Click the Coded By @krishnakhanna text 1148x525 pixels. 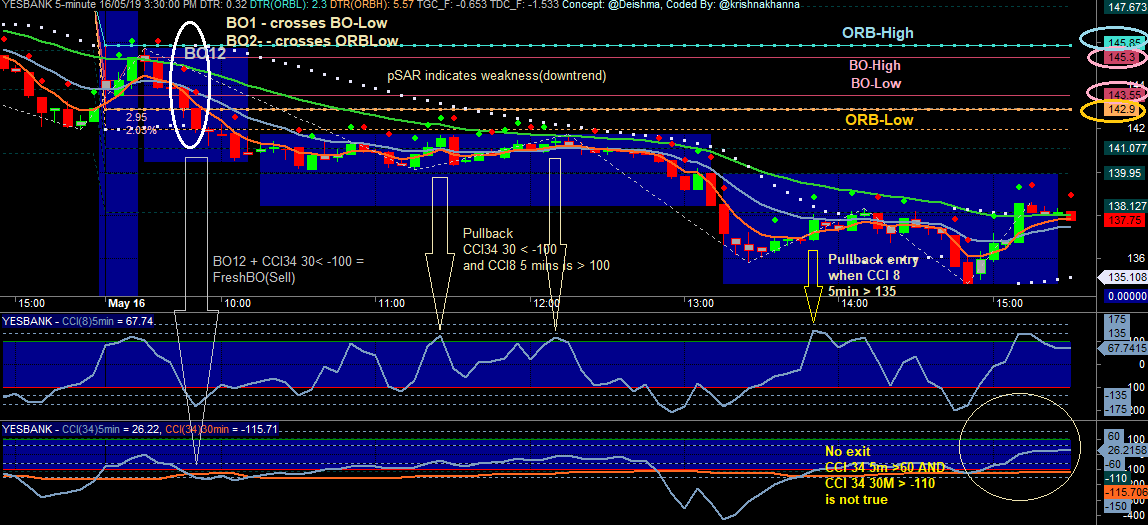tap(732, 4)
